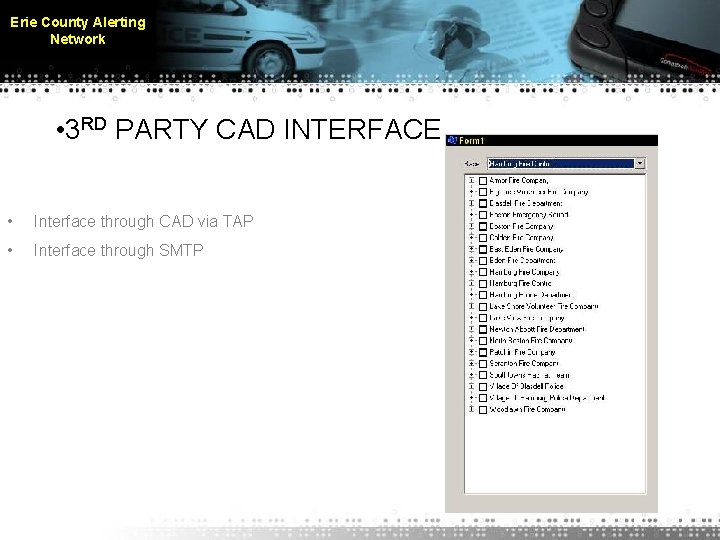Click 'Interface through CAD via TAP' bullet

click(x=143, y=221)
